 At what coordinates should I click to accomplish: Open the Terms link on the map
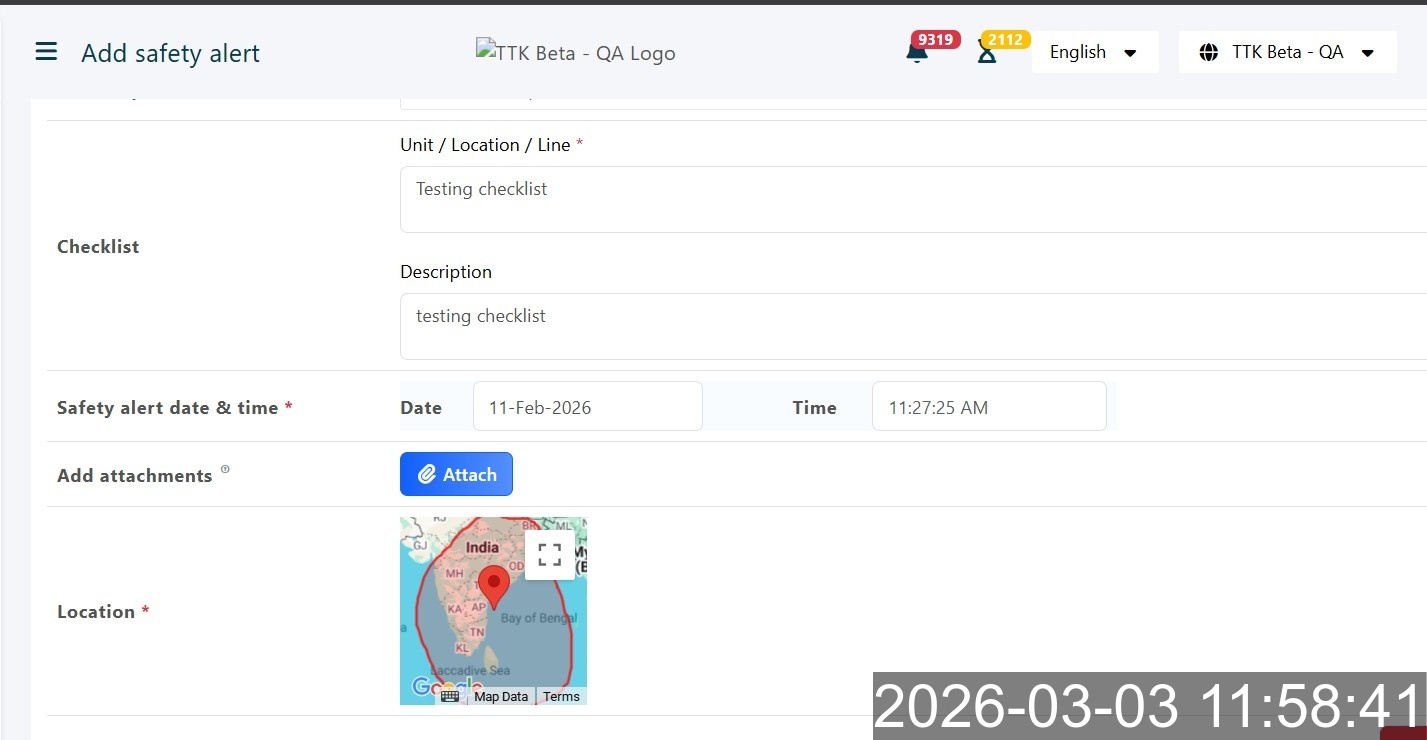(561, 696)
